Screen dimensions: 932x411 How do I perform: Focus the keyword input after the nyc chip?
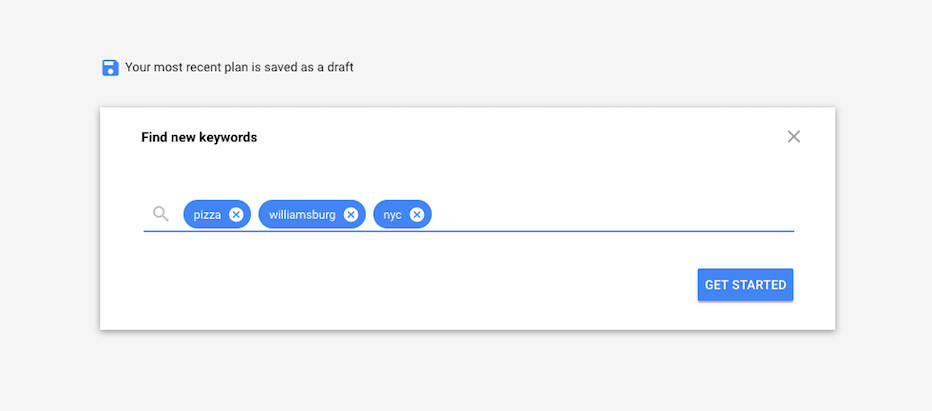pos(612,214)
